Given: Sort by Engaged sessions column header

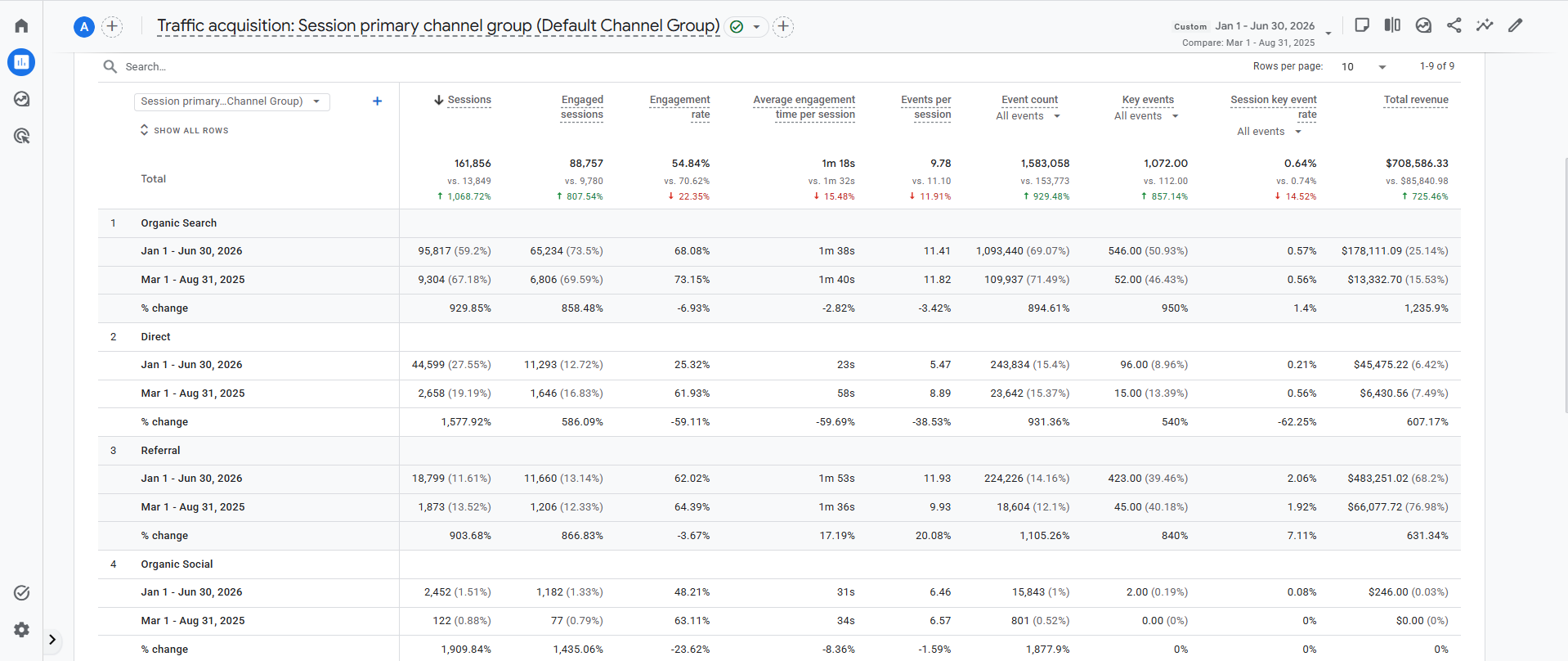Looking at the screenshot, I should [582, 107].
